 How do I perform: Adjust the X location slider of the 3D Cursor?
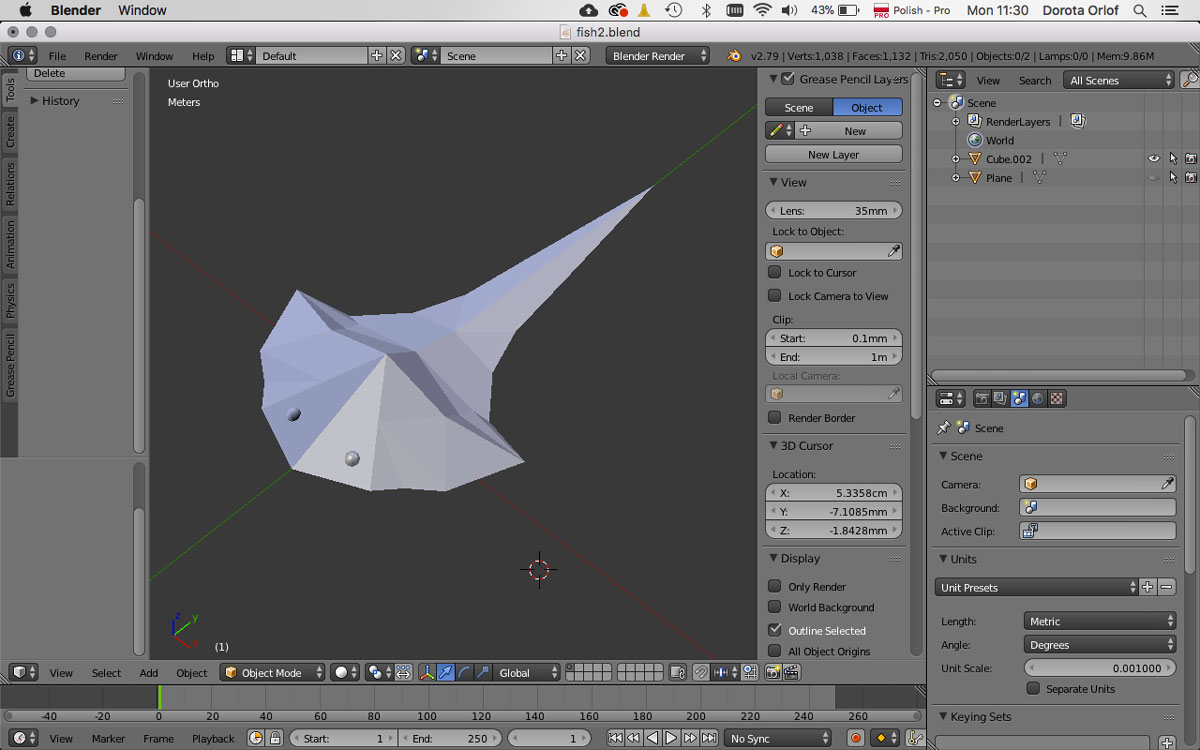click(x=834, y=492)
